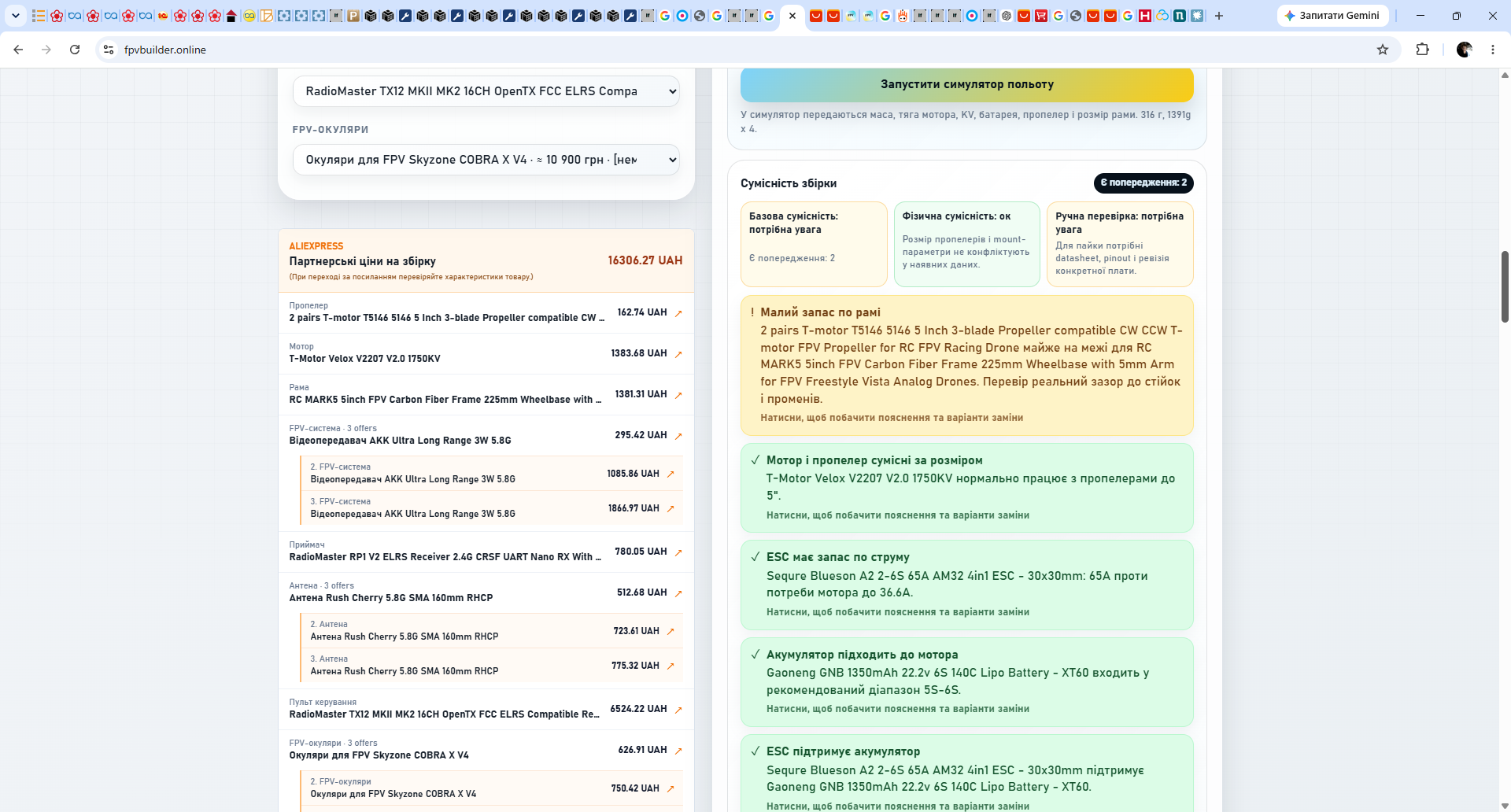
Task: Click the 'Пульт керування' row label
Action: pyautogui.click(x=323, y=703)
